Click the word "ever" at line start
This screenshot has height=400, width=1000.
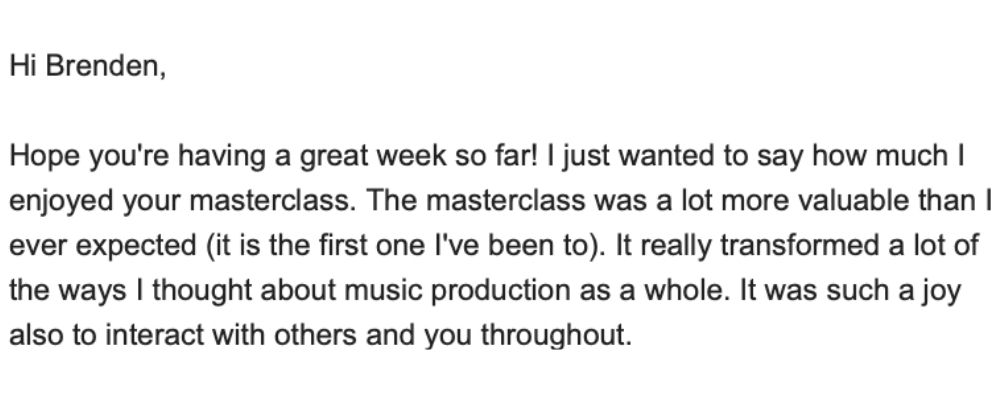tap(33, 246)
